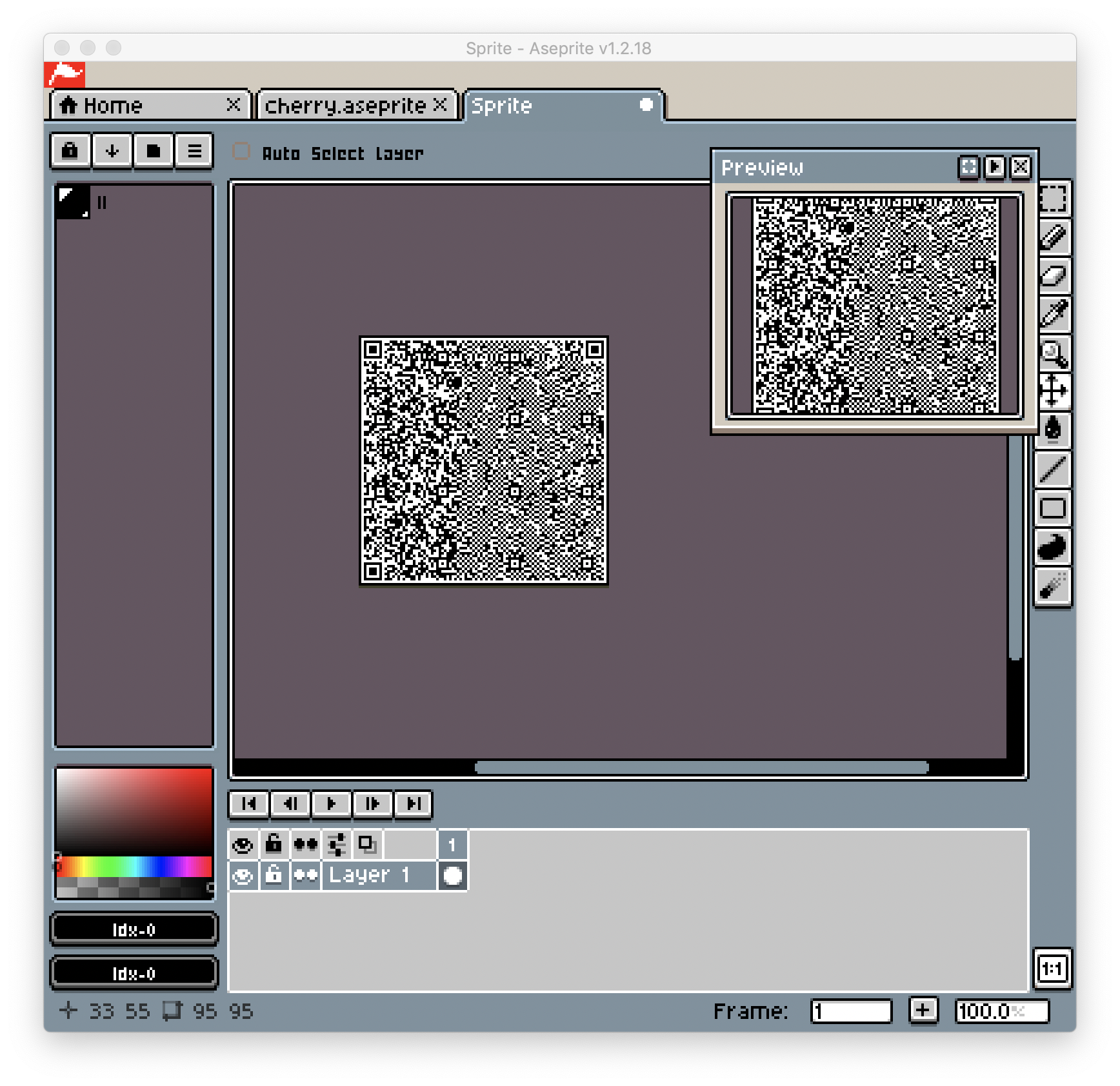1120x1086 pixels.
Task: Select the Blur tool
Action: click(x=1054, y=586)
